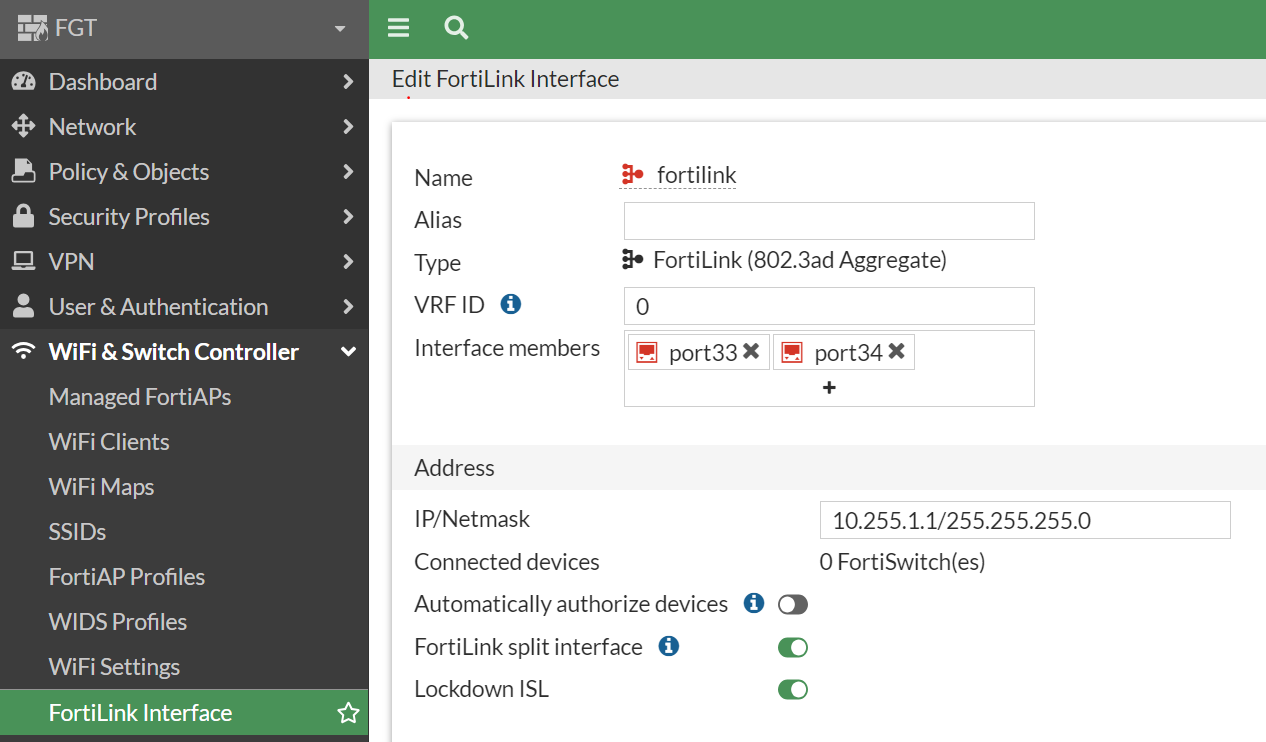Image resolution: width=1266 pixels, height=742 pixels.
Task: Expand the VPN menu chevron
Action: [x=348, y=261]
